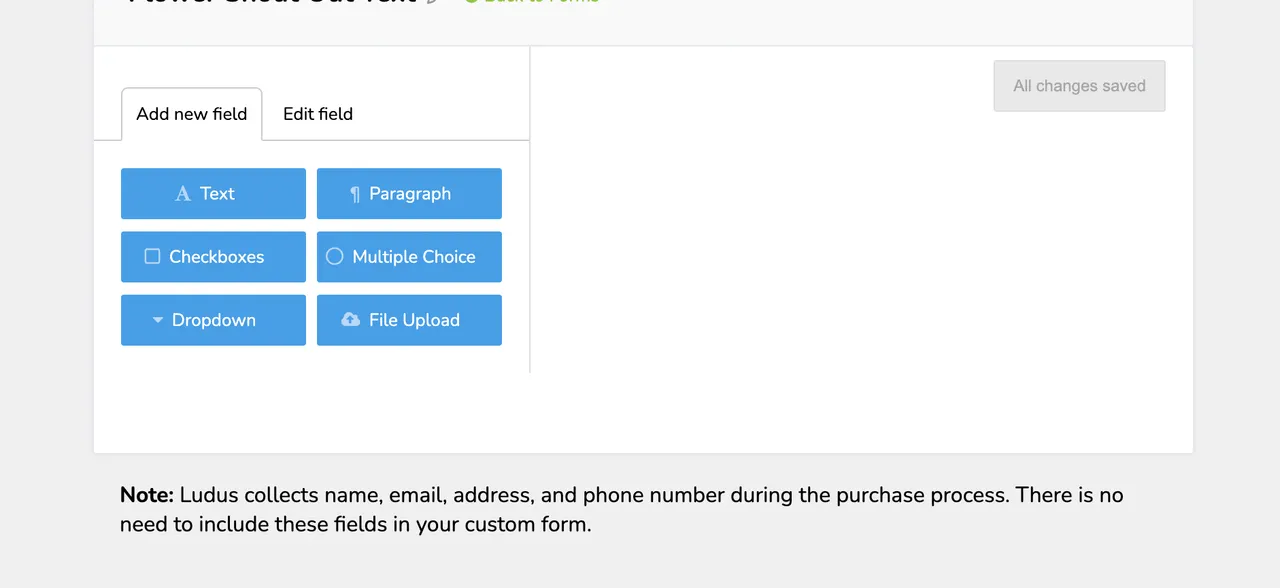
Task: Add a Paragraph field to the form
Action: (409, 193)
